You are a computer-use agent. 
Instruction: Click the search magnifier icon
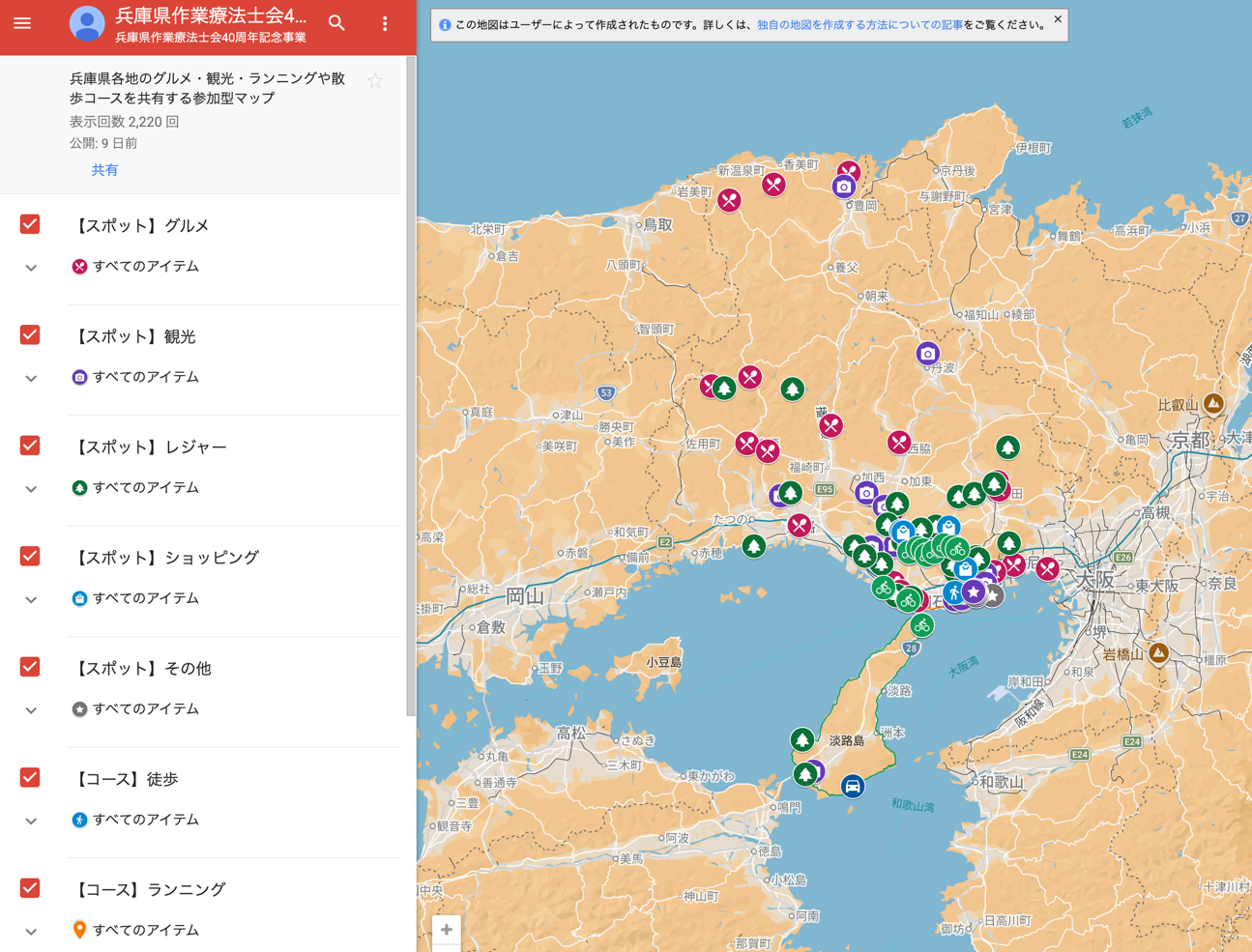pyautogui.click(x=336, y=23)
